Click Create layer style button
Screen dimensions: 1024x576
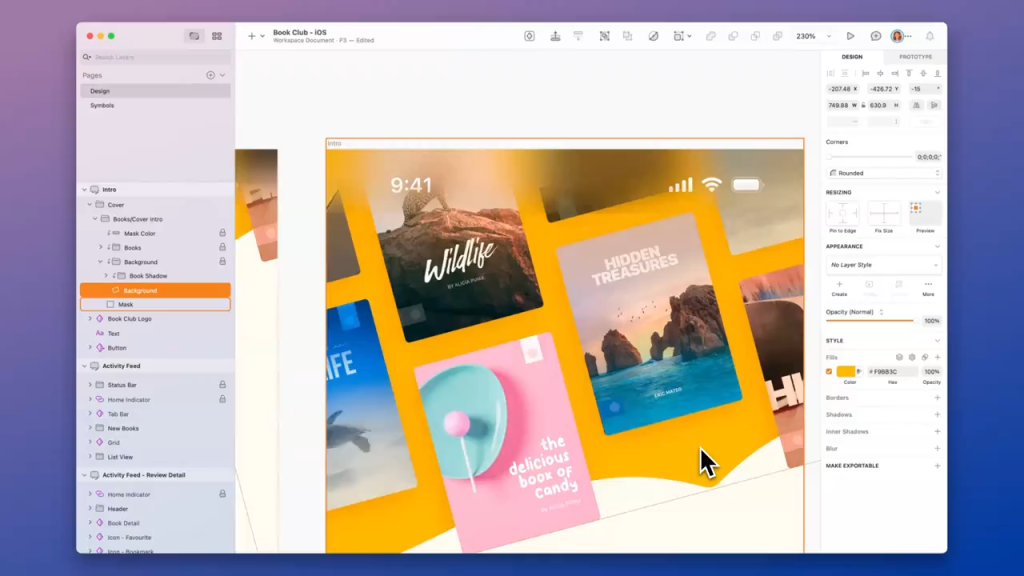[x=839, y=289]
